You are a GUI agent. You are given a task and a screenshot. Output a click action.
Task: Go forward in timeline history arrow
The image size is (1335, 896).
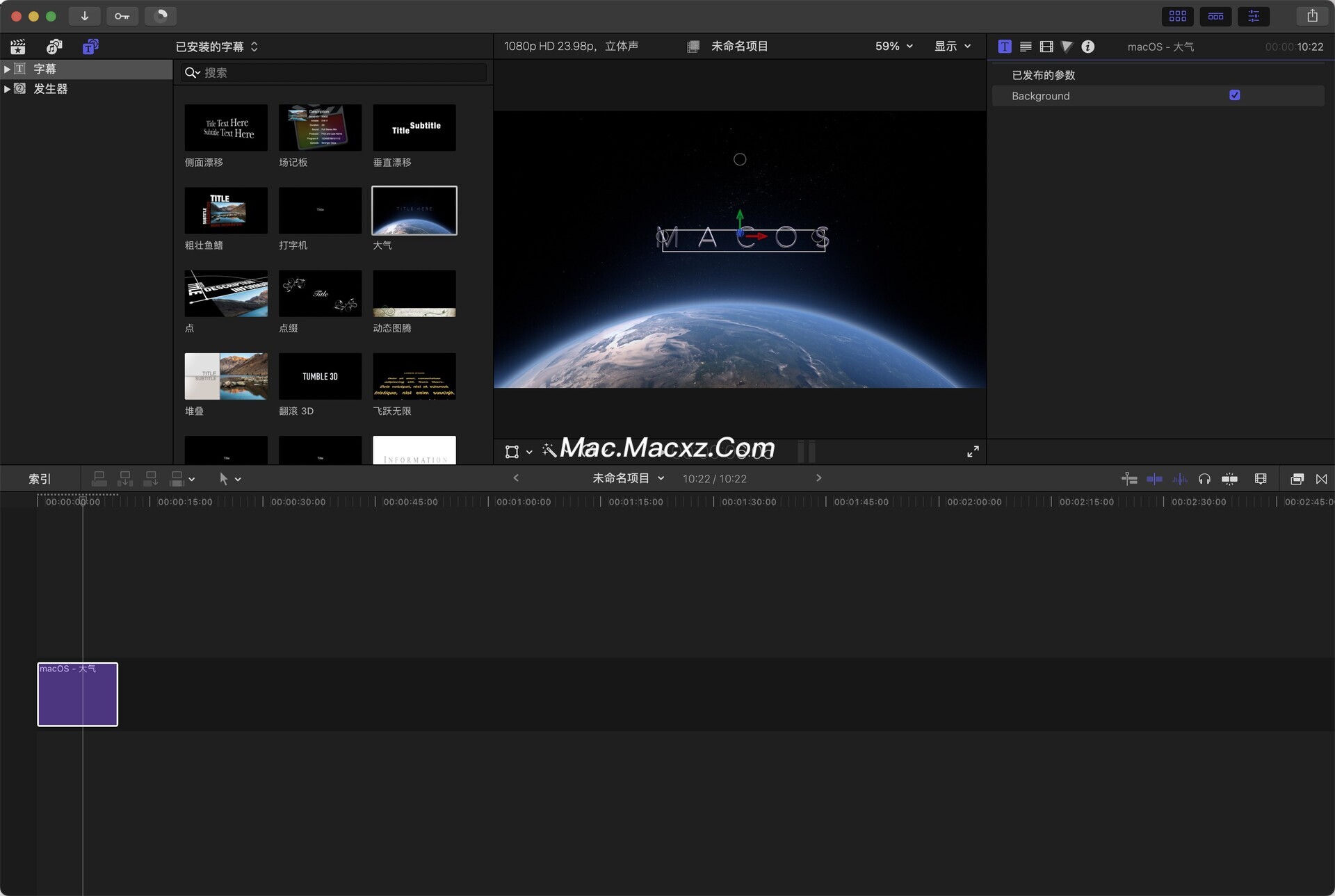point(818,478)
